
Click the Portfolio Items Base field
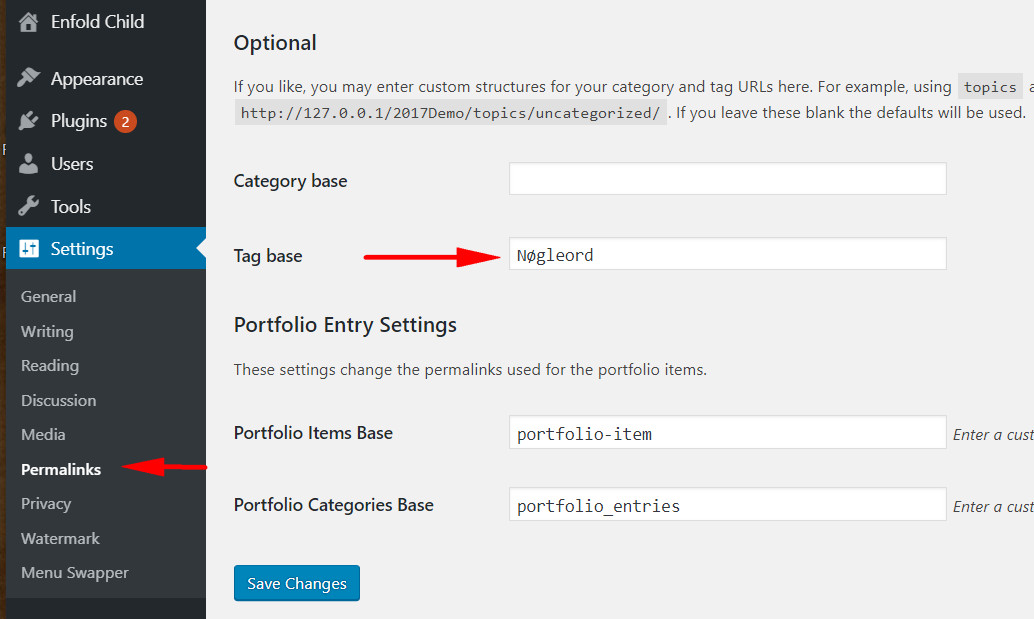(727, 432)
